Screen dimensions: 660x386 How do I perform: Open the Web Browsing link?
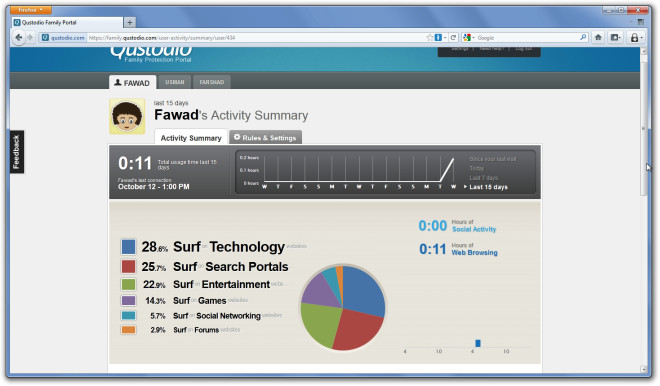coord(474,253)
